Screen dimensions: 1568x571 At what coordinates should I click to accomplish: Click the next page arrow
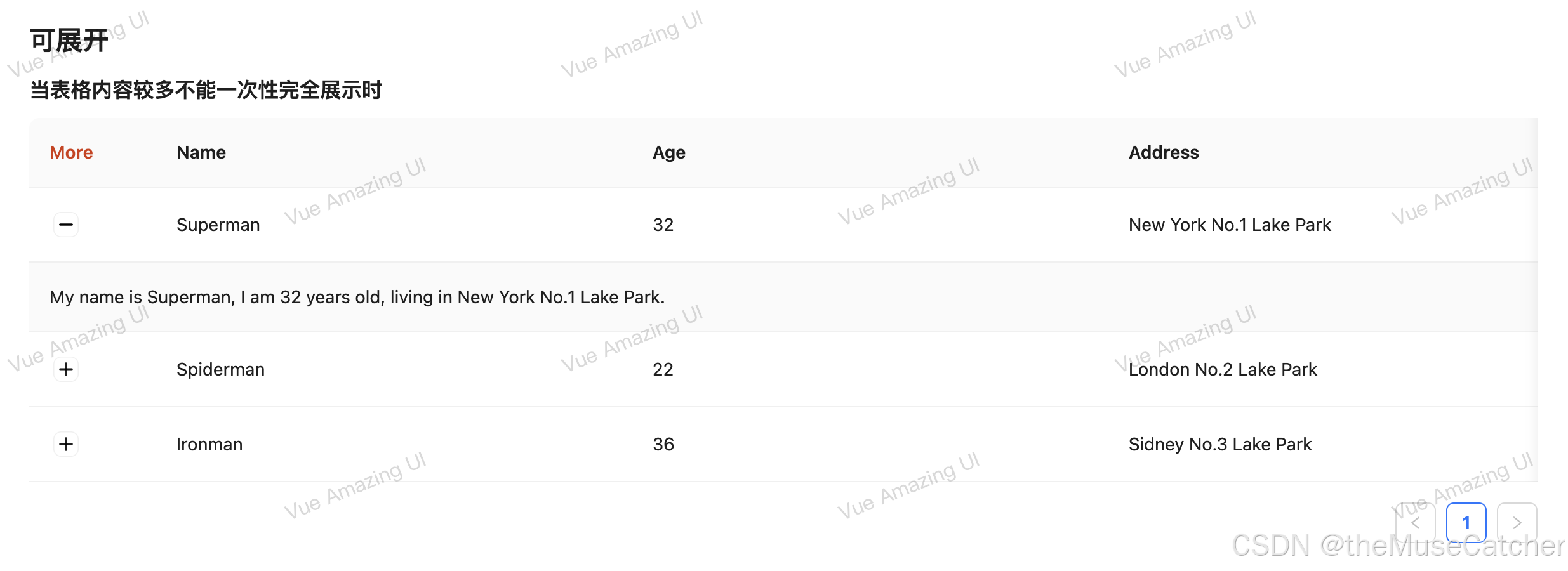[1517, 522]
